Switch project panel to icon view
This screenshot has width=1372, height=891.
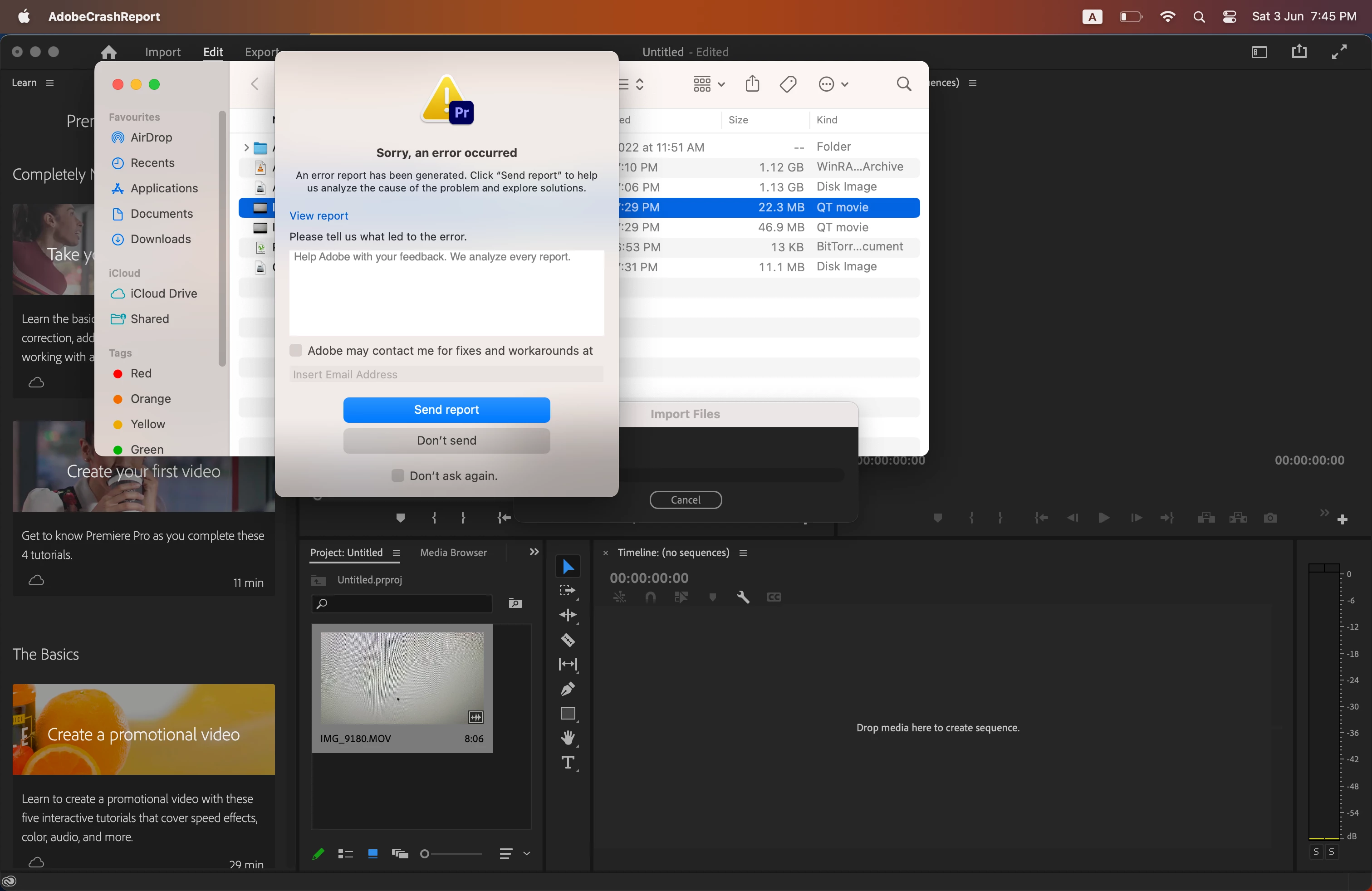(372, 853)
